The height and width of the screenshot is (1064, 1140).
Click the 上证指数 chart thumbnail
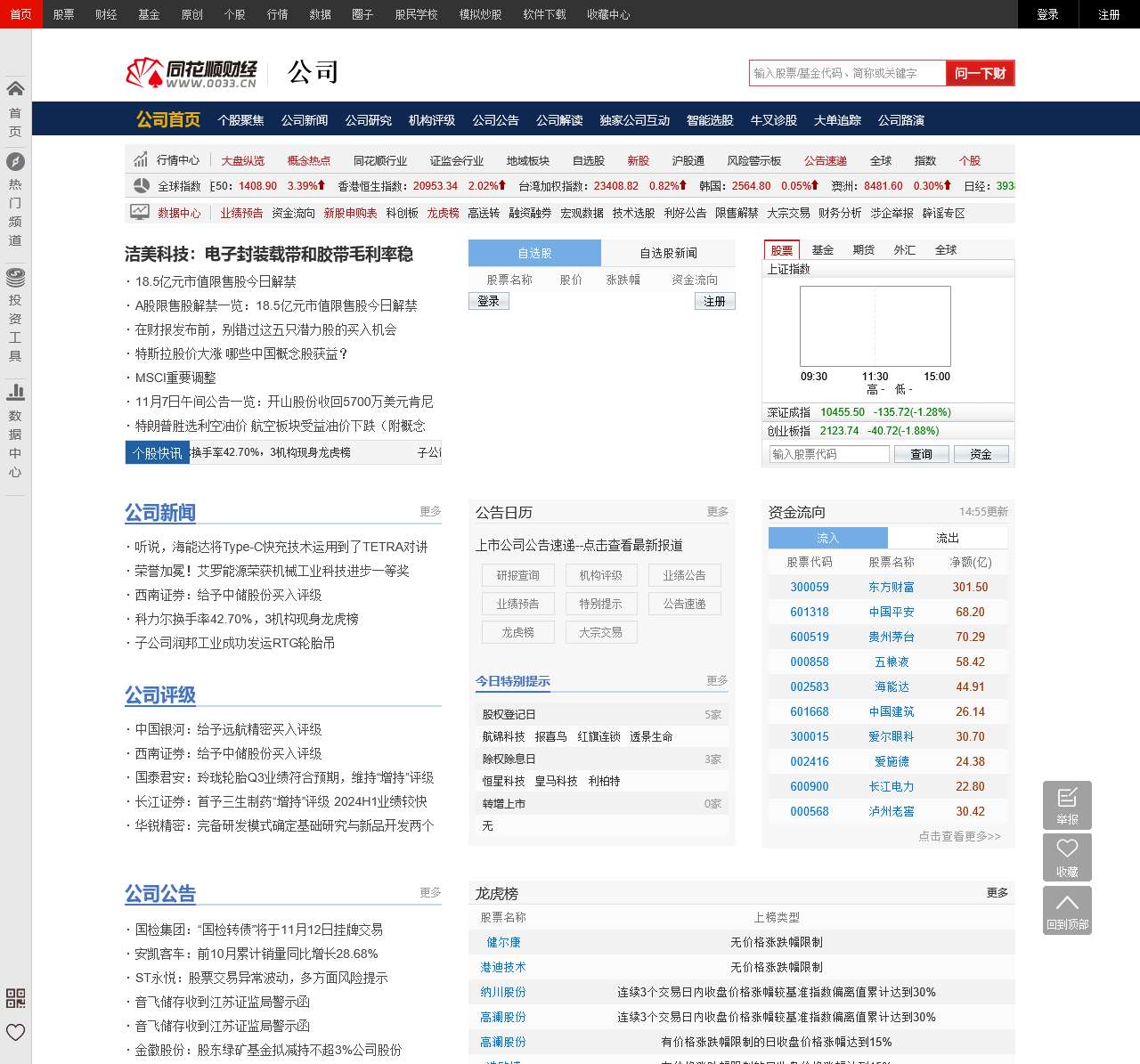click(875, 327)
